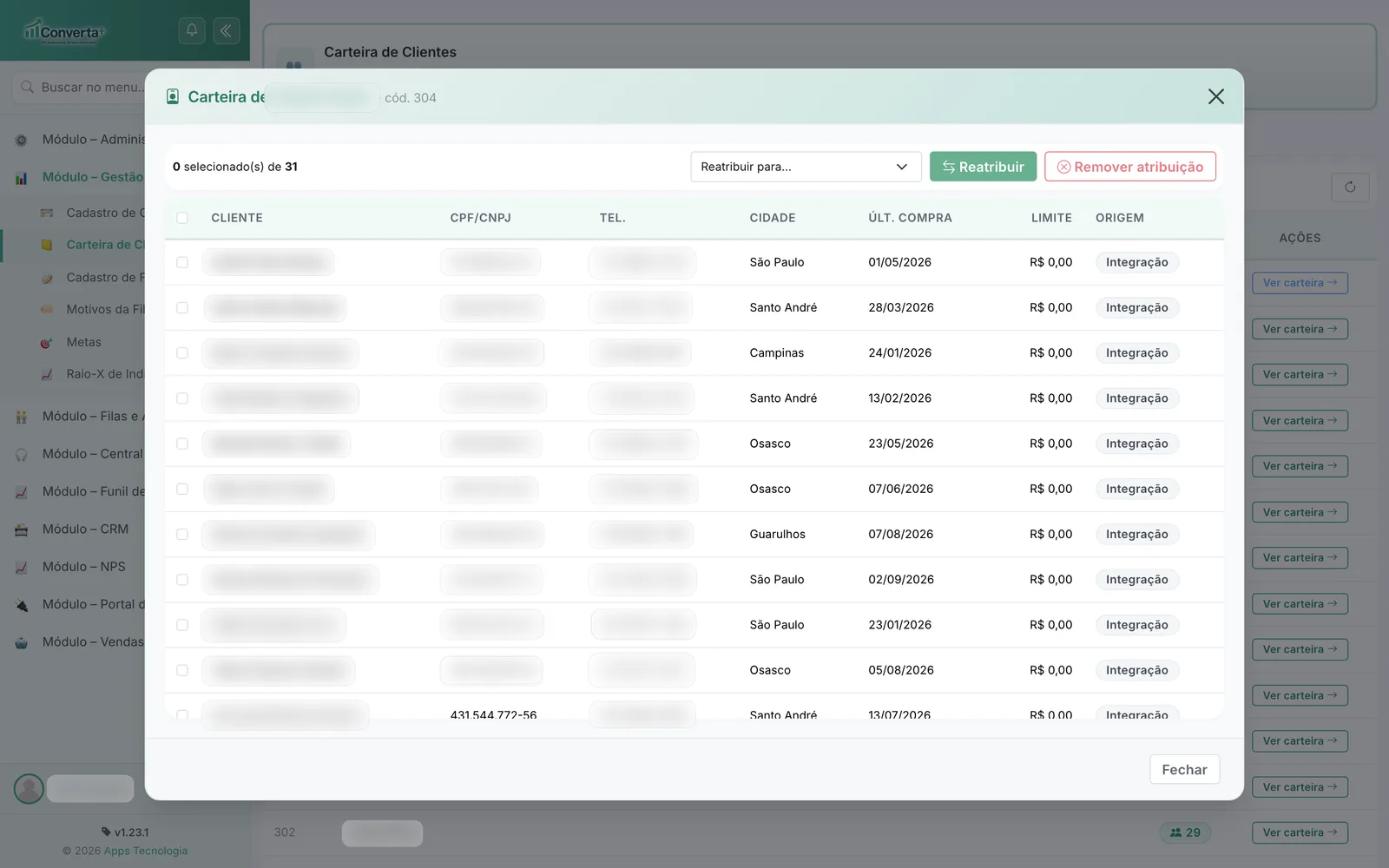
Task: Click the Módulo – Central headset icon
Action: 22,454
